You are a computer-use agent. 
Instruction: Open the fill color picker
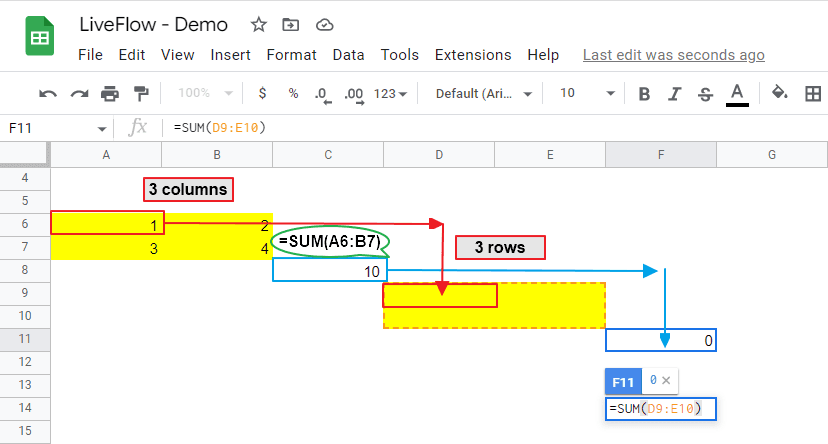tap(779, 93)
